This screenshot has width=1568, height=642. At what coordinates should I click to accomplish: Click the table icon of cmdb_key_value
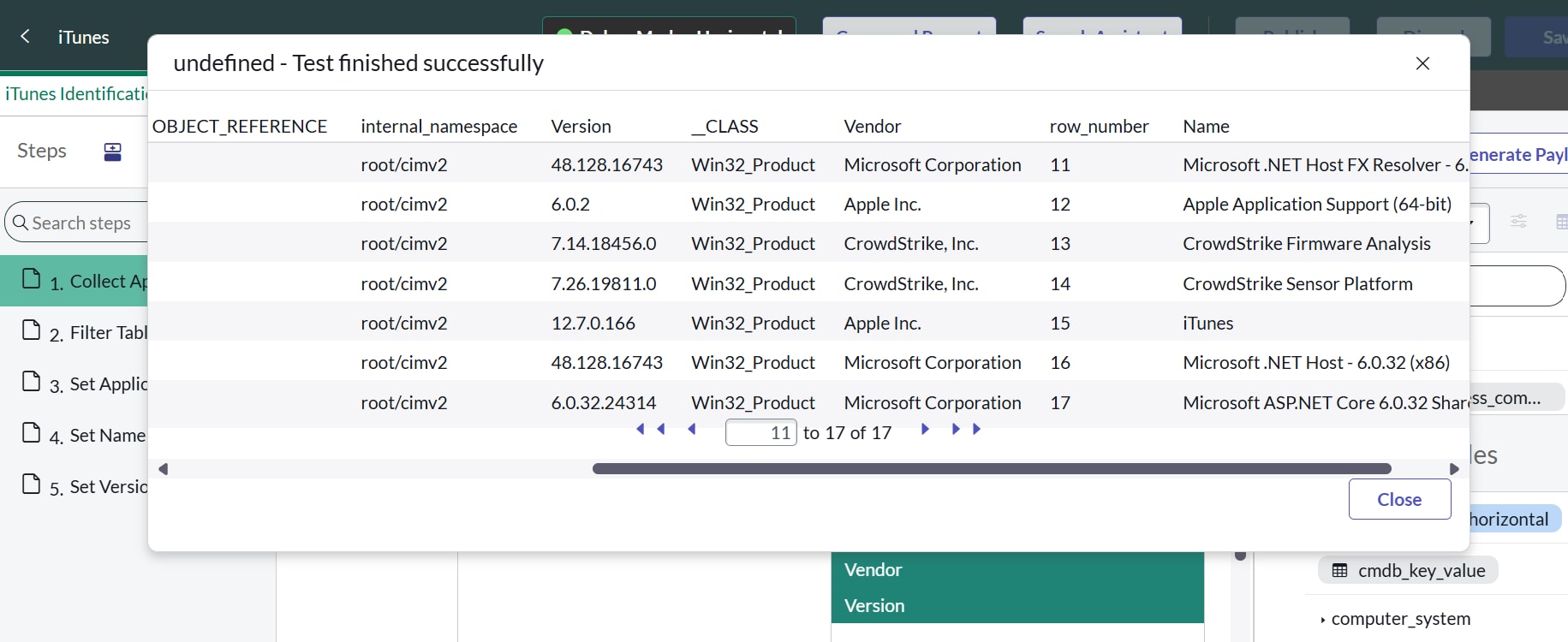pyautogui.click(x=1339, y=570)
